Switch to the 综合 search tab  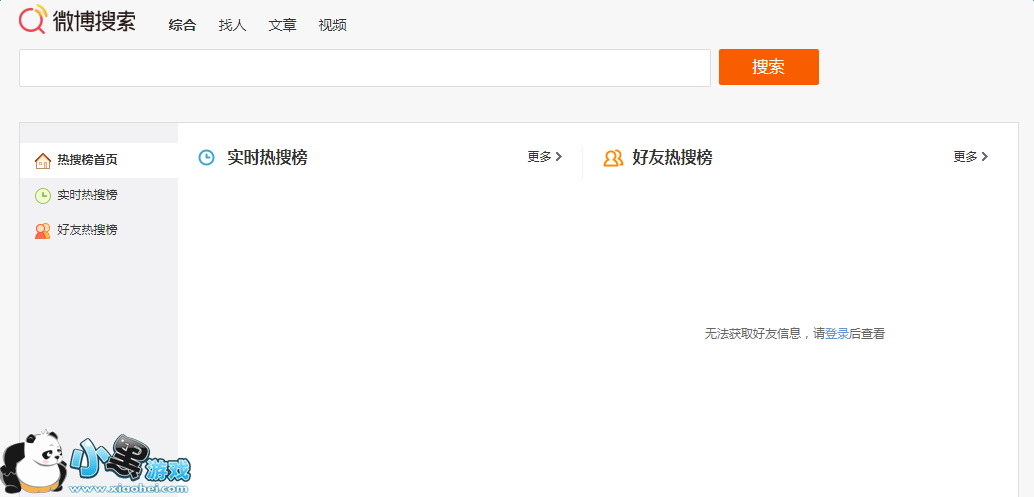point(183,25)
